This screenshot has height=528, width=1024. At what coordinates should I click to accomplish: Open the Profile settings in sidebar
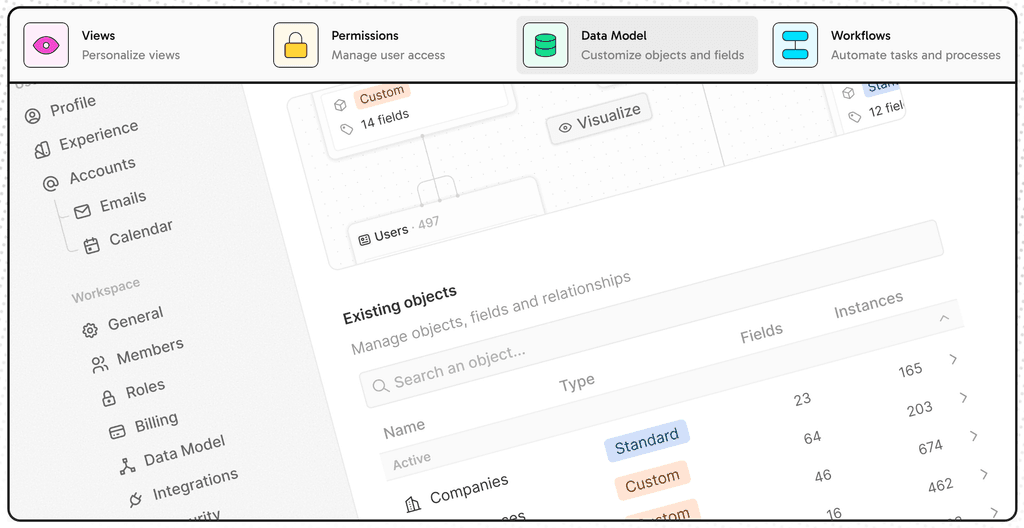[61, 110]
